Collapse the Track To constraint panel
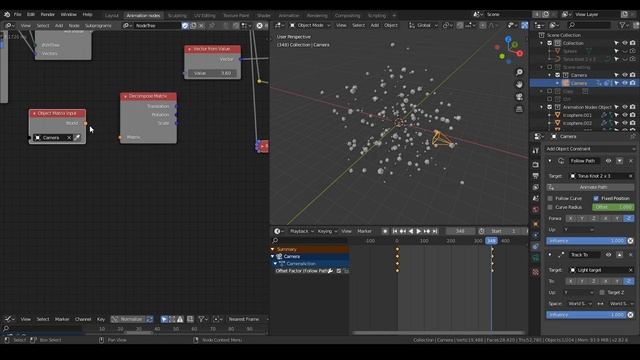 (550, 255)
